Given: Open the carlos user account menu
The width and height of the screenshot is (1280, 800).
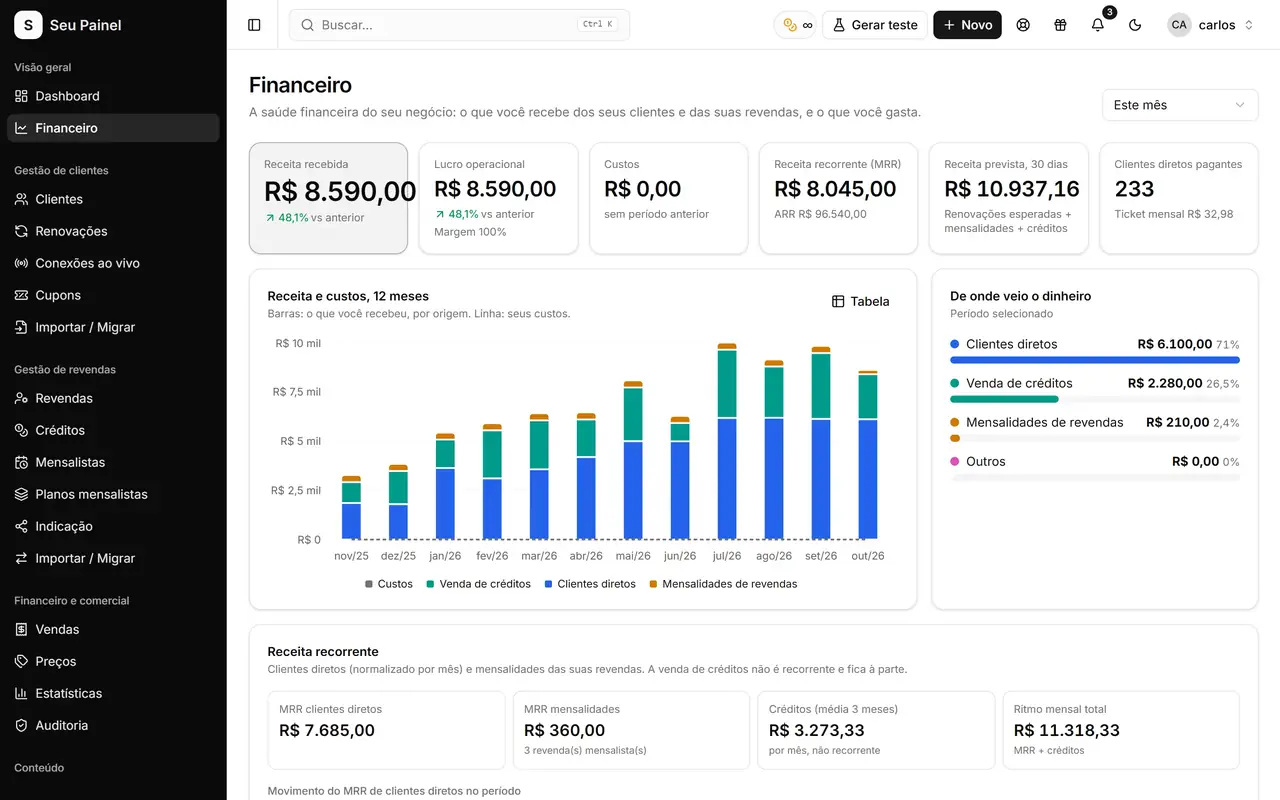Looking at the screenshot, I should coord(1211,25).
